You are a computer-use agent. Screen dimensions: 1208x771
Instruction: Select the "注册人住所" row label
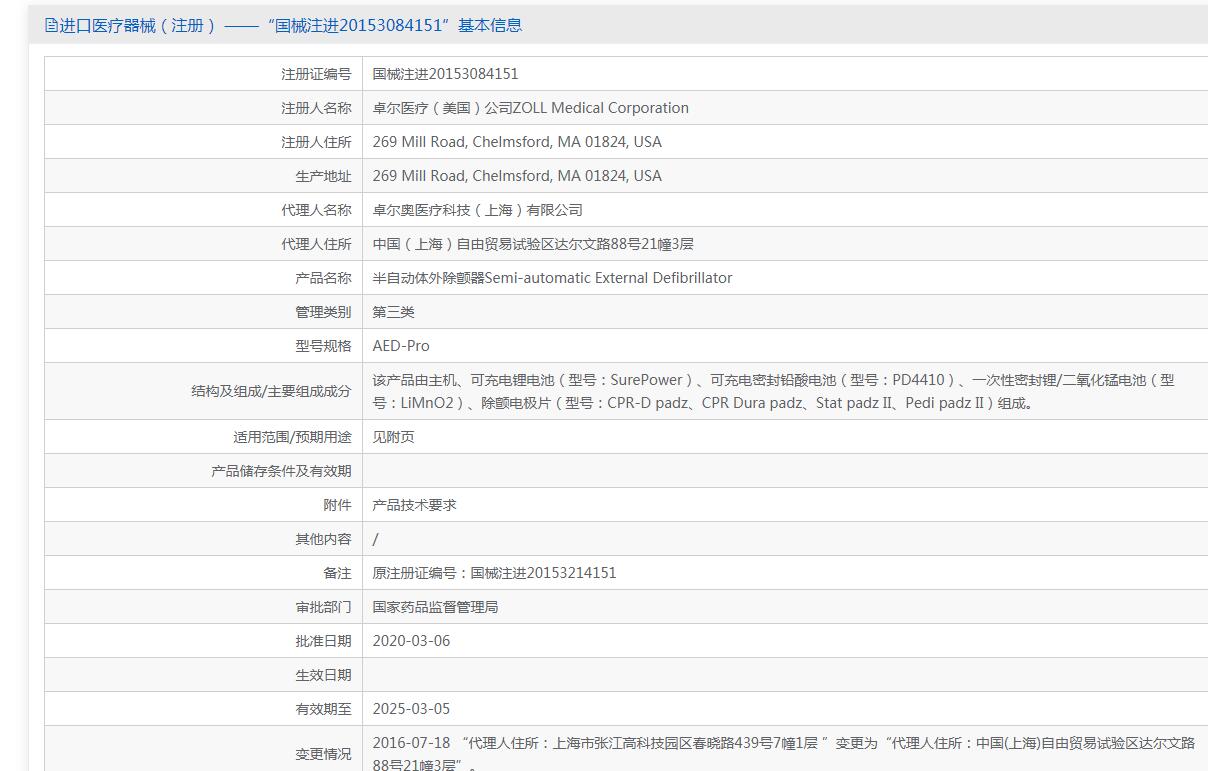(x=316, y=142)
